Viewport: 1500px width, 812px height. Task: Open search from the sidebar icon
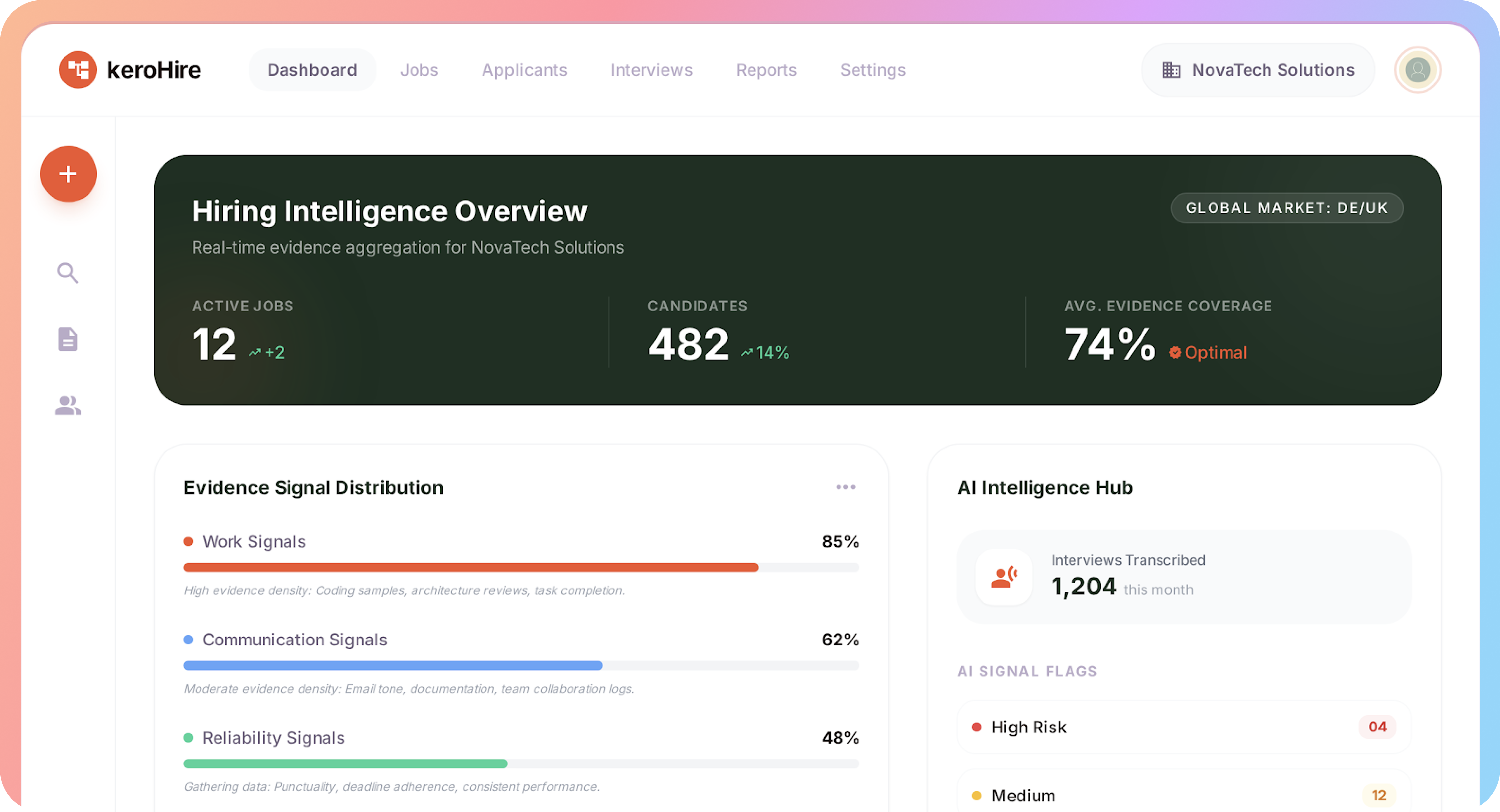click(x=68, y=273)
